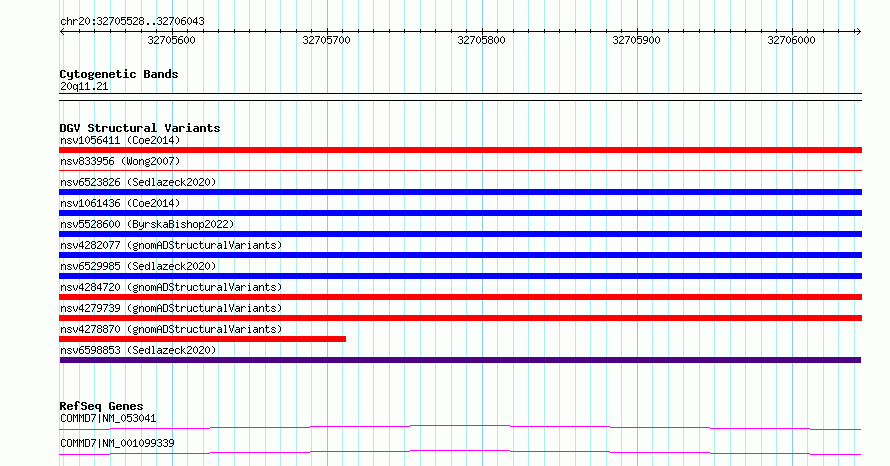This screenshot has height=466, width=890.
Task: Click the 20q11.21 band label
Action: coord(84,86)
